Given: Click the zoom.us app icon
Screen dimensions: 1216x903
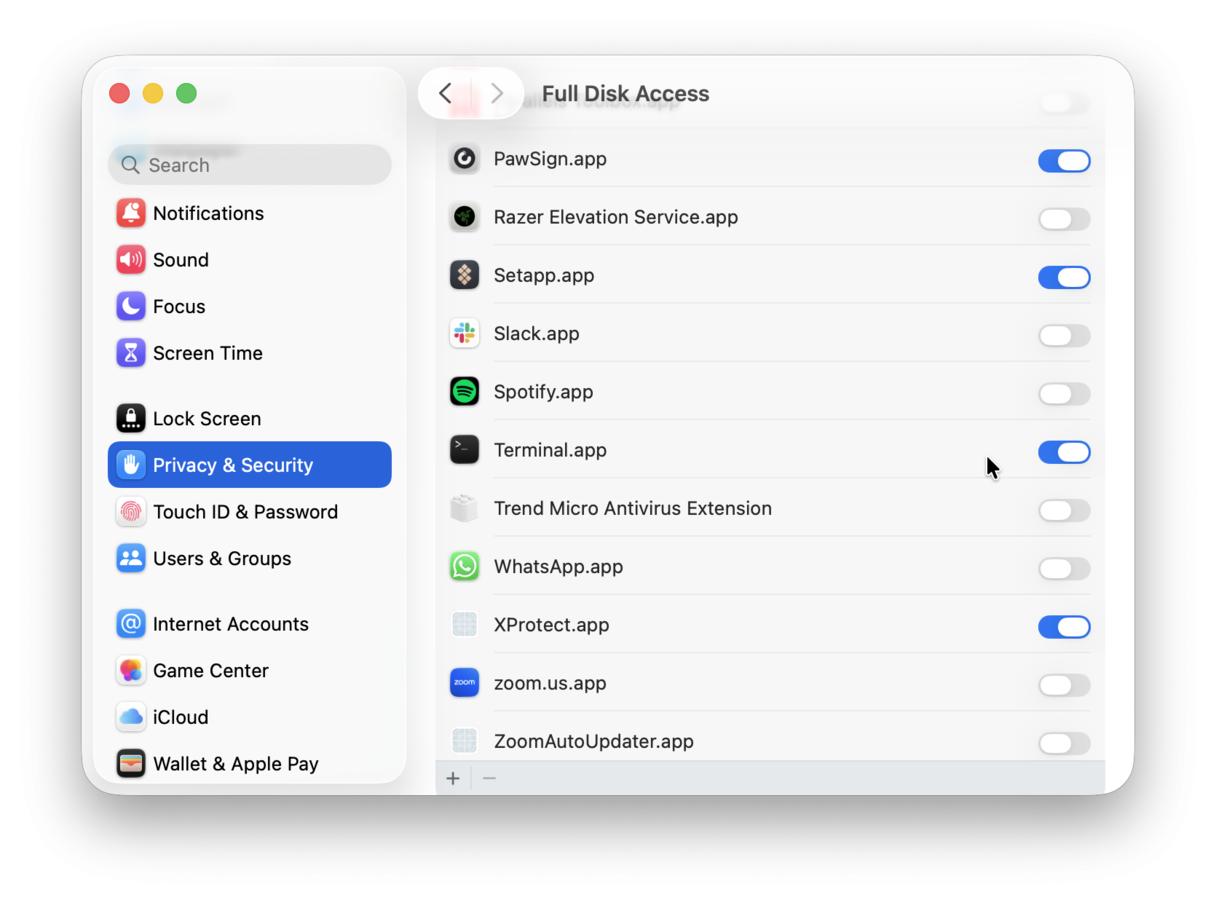Looking at the screenshot, I should point(464,683).
